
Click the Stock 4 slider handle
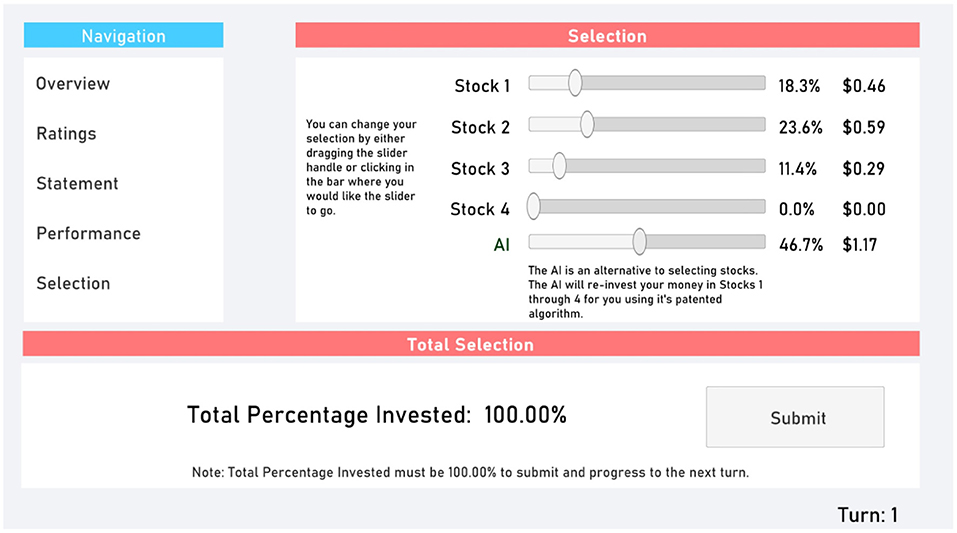pos(533,206)
